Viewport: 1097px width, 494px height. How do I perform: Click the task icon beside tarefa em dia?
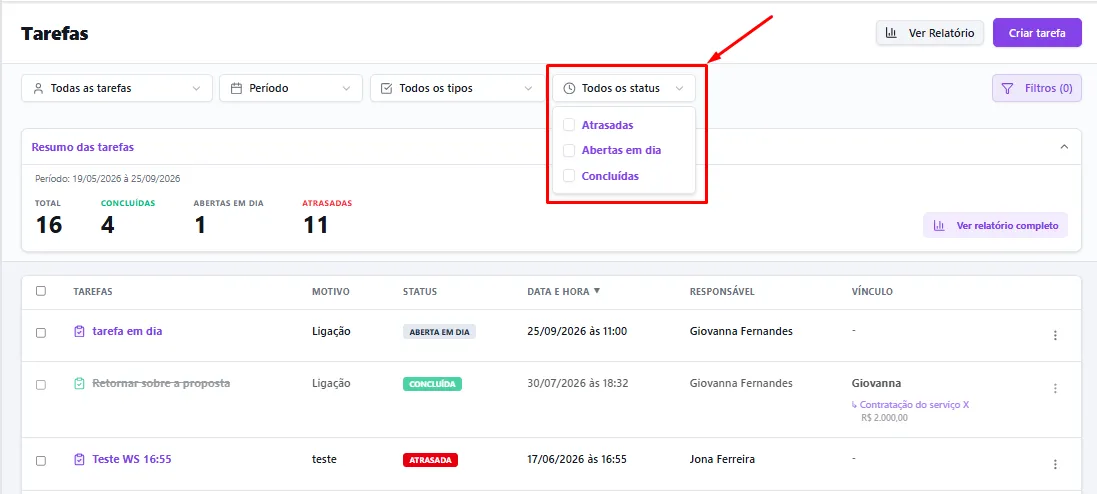point(79,332)
